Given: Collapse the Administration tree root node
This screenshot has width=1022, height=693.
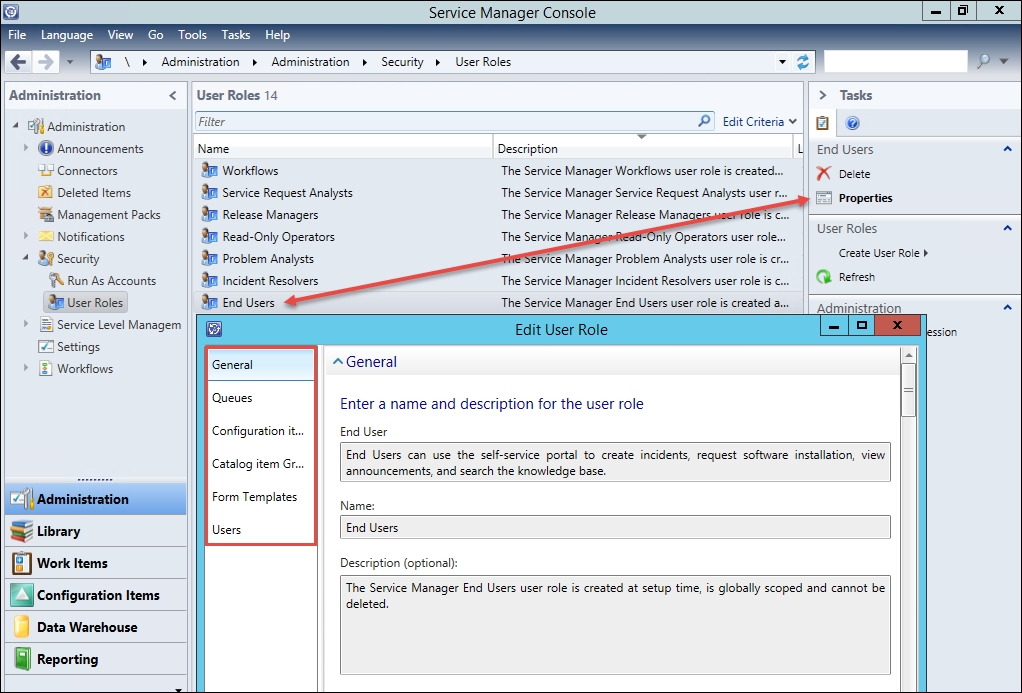Looking at the screenshot, I should click(x=16, y=125).
